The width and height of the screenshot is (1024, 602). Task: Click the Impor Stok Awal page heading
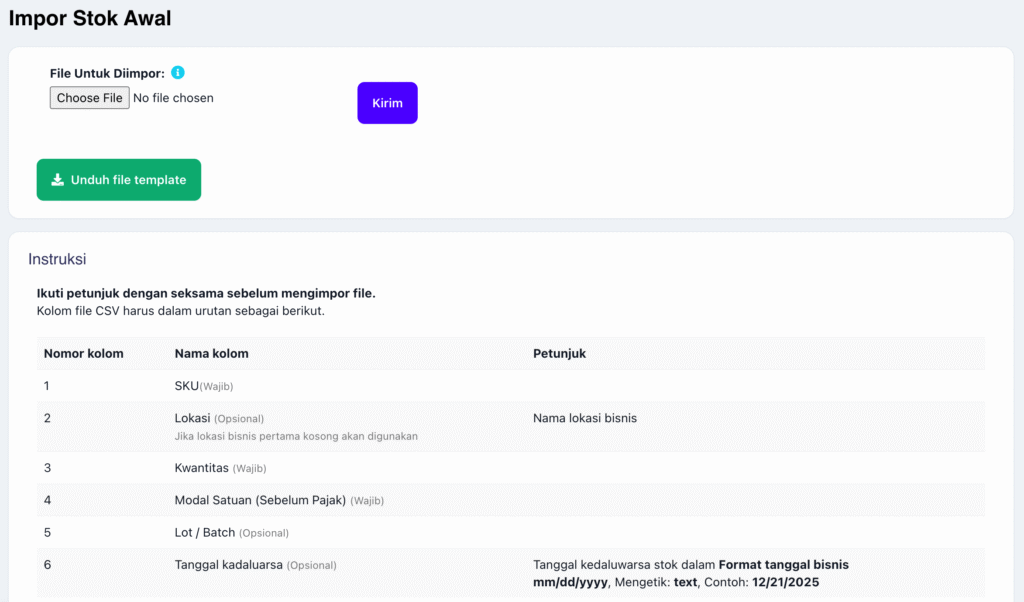(90, 18)
